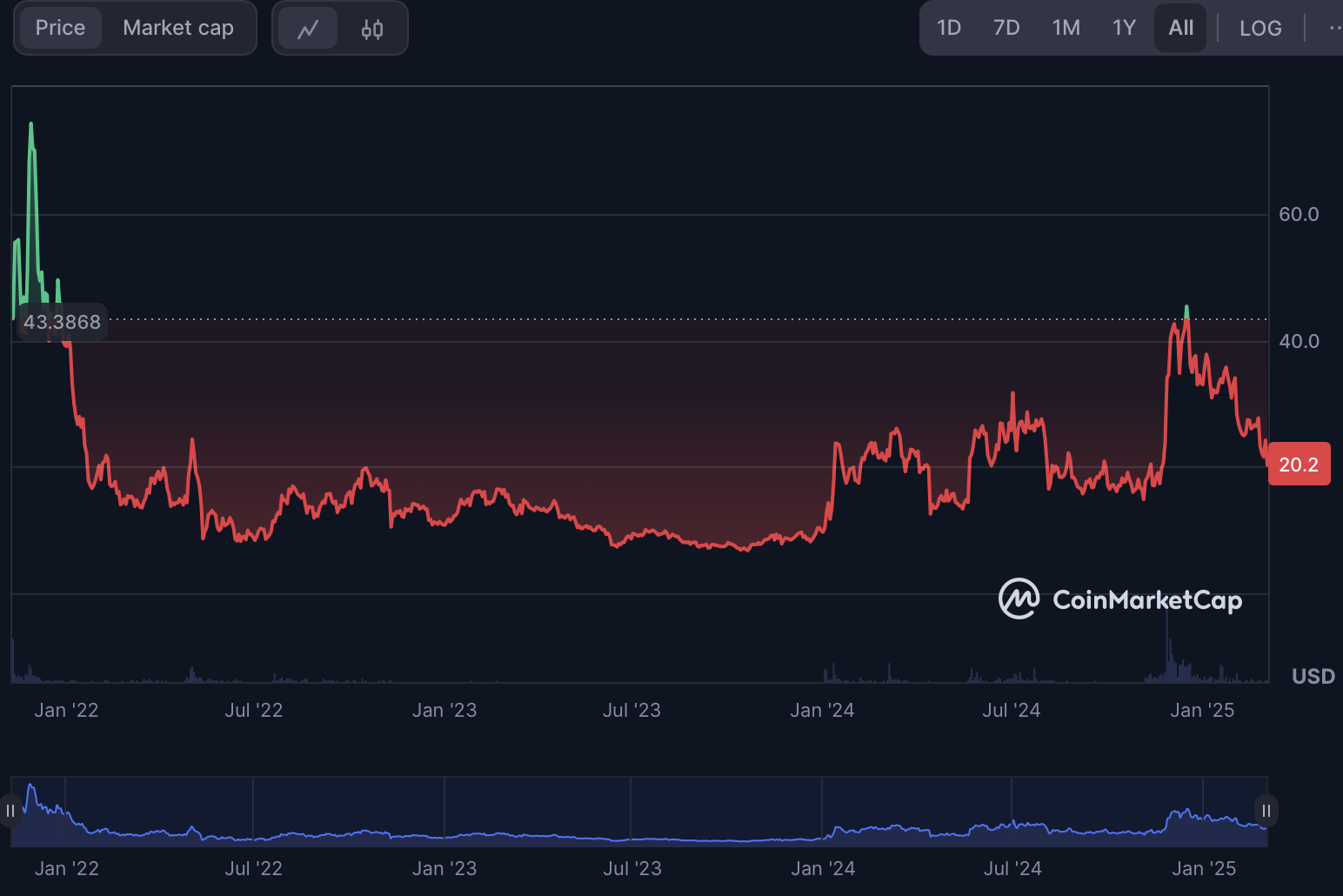Set time range to 1M
The image size is (1343, 896).
coord(1066,28)
